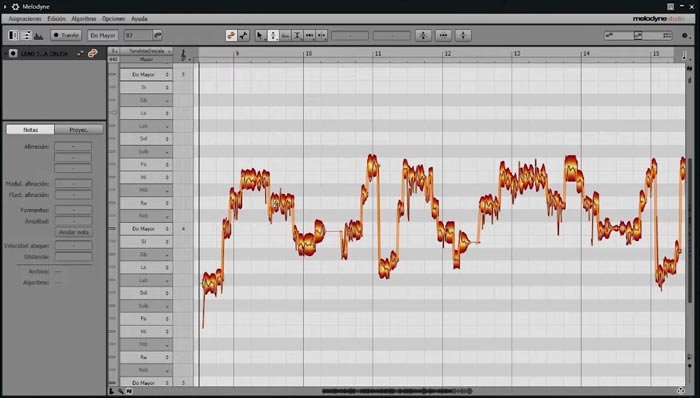Open the Tonalidad/escala dropdown header
Viewport: 700px width, 398px height.
146,51
